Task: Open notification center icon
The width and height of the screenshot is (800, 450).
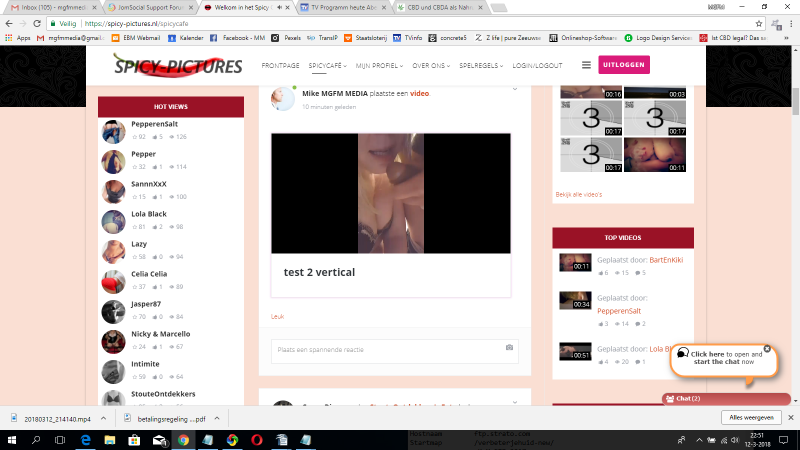Action: click(784, 440)
